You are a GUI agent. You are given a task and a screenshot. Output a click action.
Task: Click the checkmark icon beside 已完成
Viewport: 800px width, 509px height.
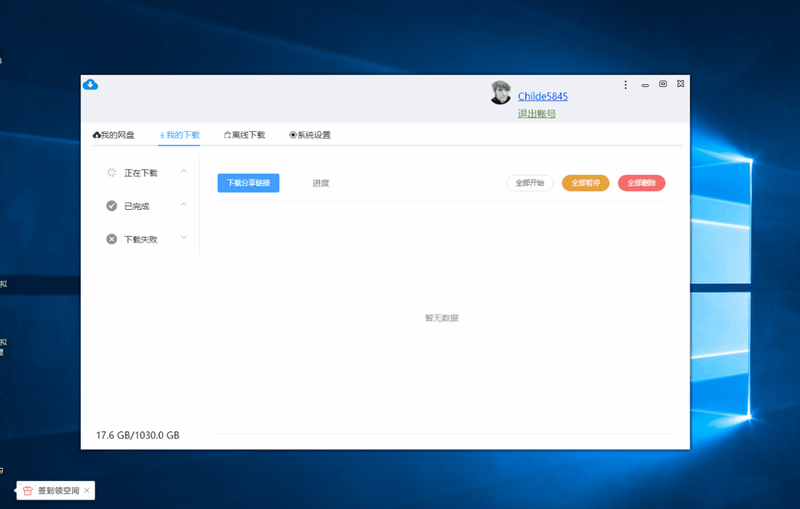click(x=111, y=206)
